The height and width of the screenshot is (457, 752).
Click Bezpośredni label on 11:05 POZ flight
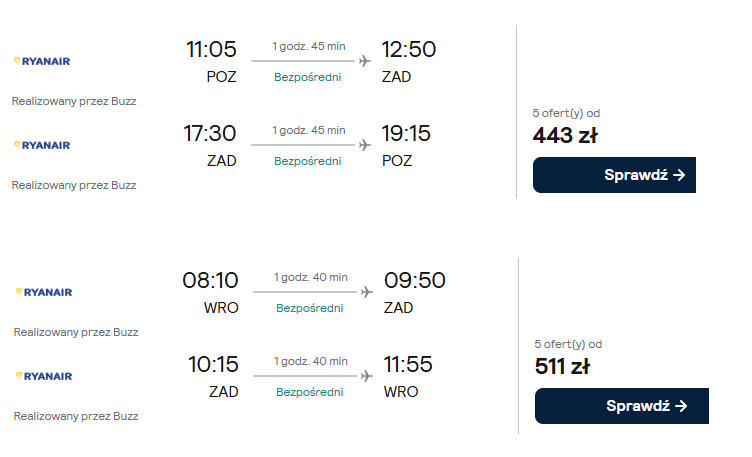click(x=308, y=77)
